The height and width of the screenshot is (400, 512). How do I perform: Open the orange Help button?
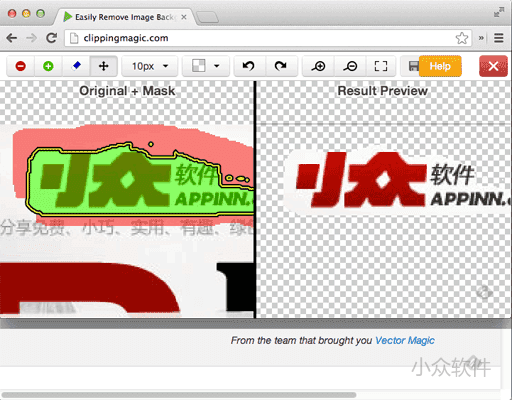(x=440, y=66)
